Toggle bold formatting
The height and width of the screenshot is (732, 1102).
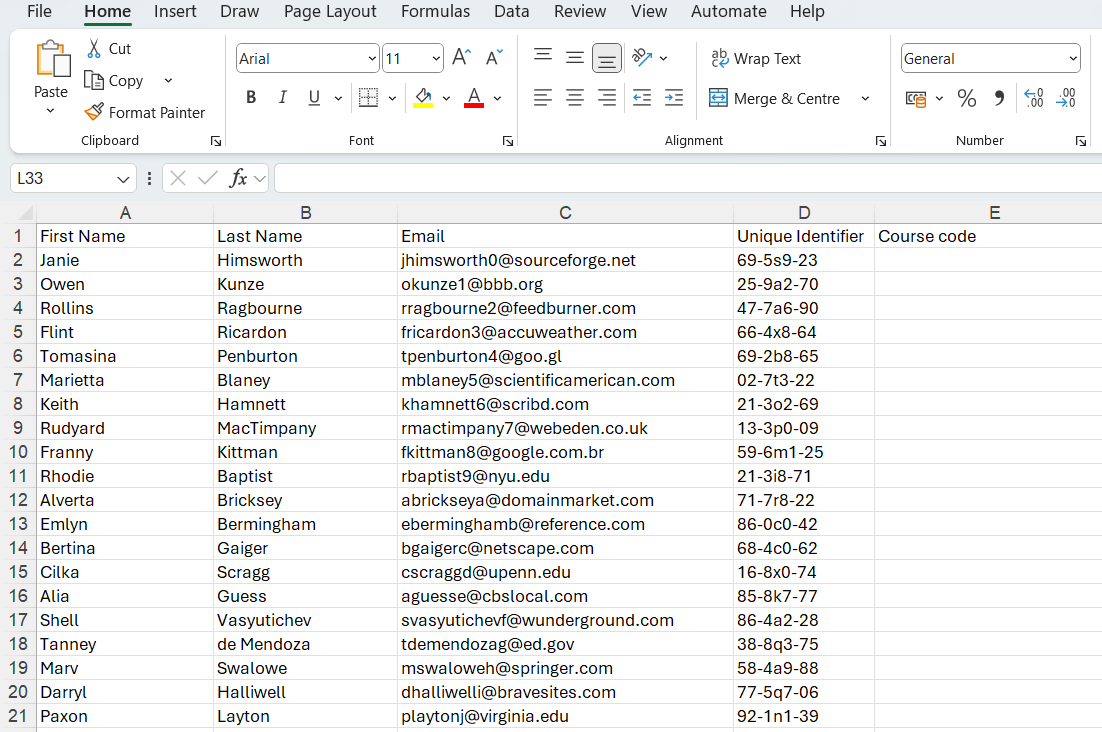click(251, 98)
